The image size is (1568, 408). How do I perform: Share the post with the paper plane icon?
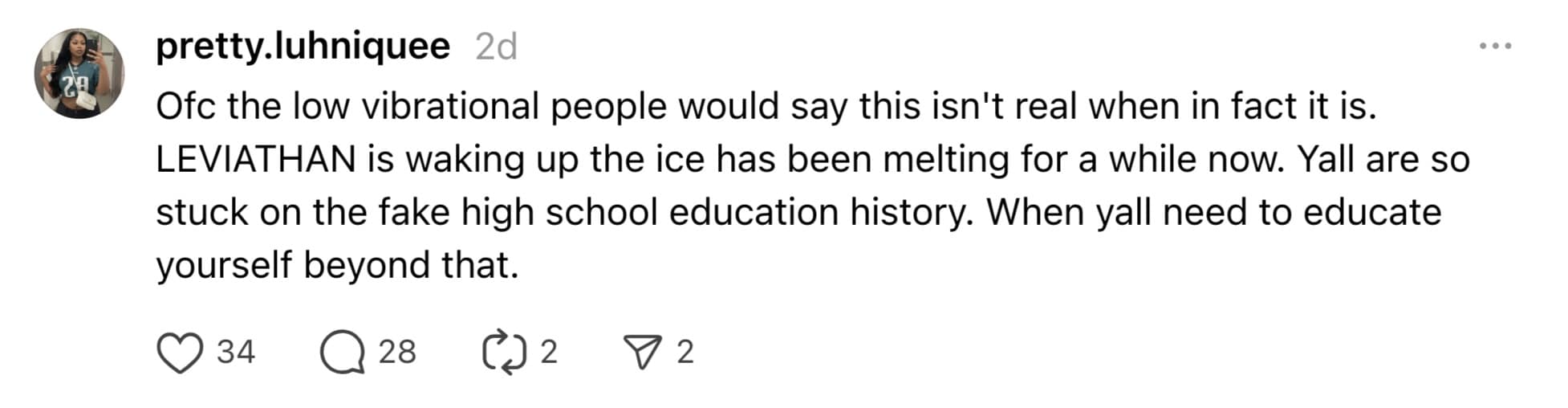[642, 353]
